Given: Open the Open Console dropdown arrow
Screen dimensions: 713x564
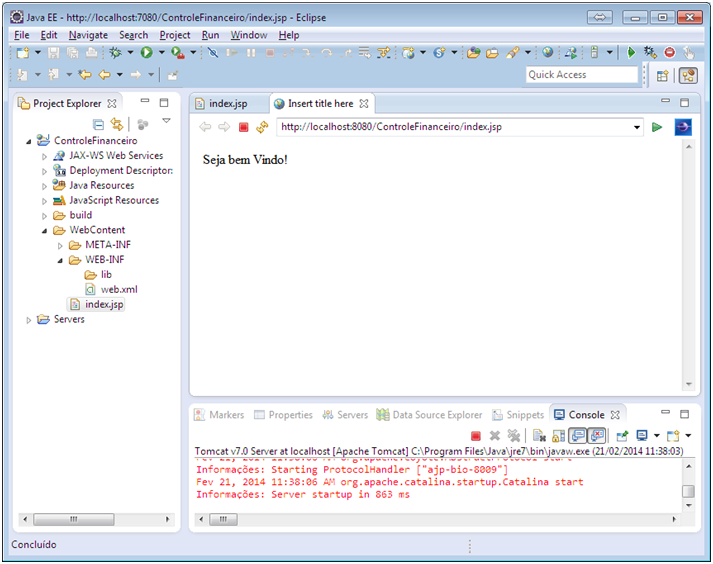Looking at the screenshot, I should click(x=688, y=436).
